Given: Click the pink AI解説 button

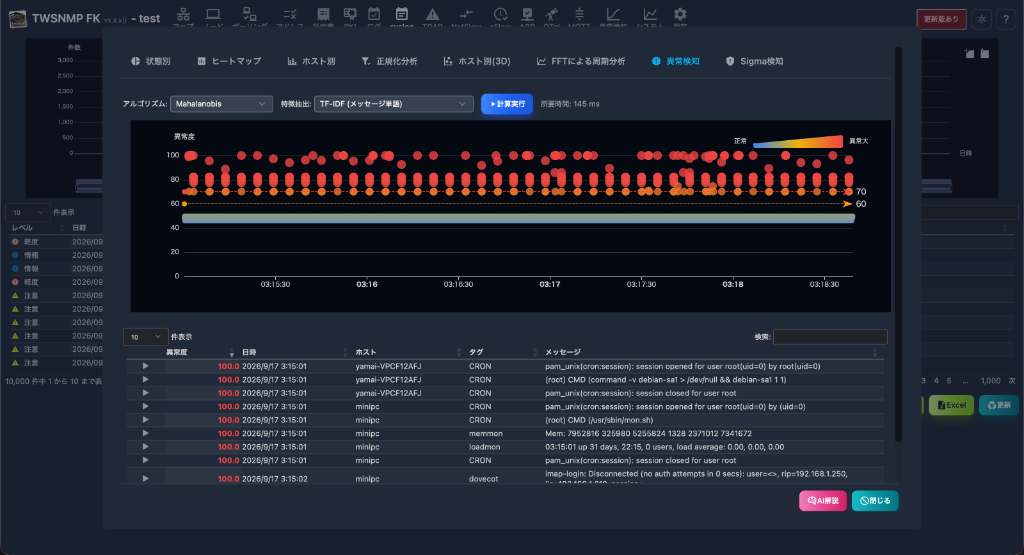Looking at the screenshot, I should coord(823,501).
